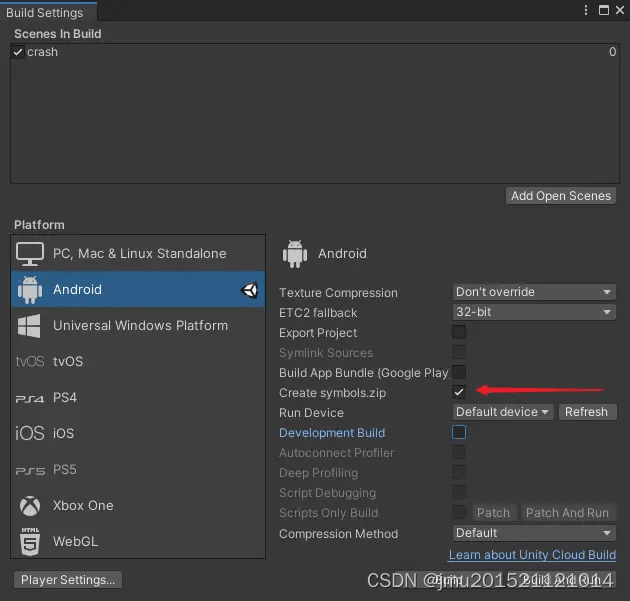Image resolution: width=630 pixels, height=601 pixels.
Task: Click the Patch And Run button
Action: 568,513
